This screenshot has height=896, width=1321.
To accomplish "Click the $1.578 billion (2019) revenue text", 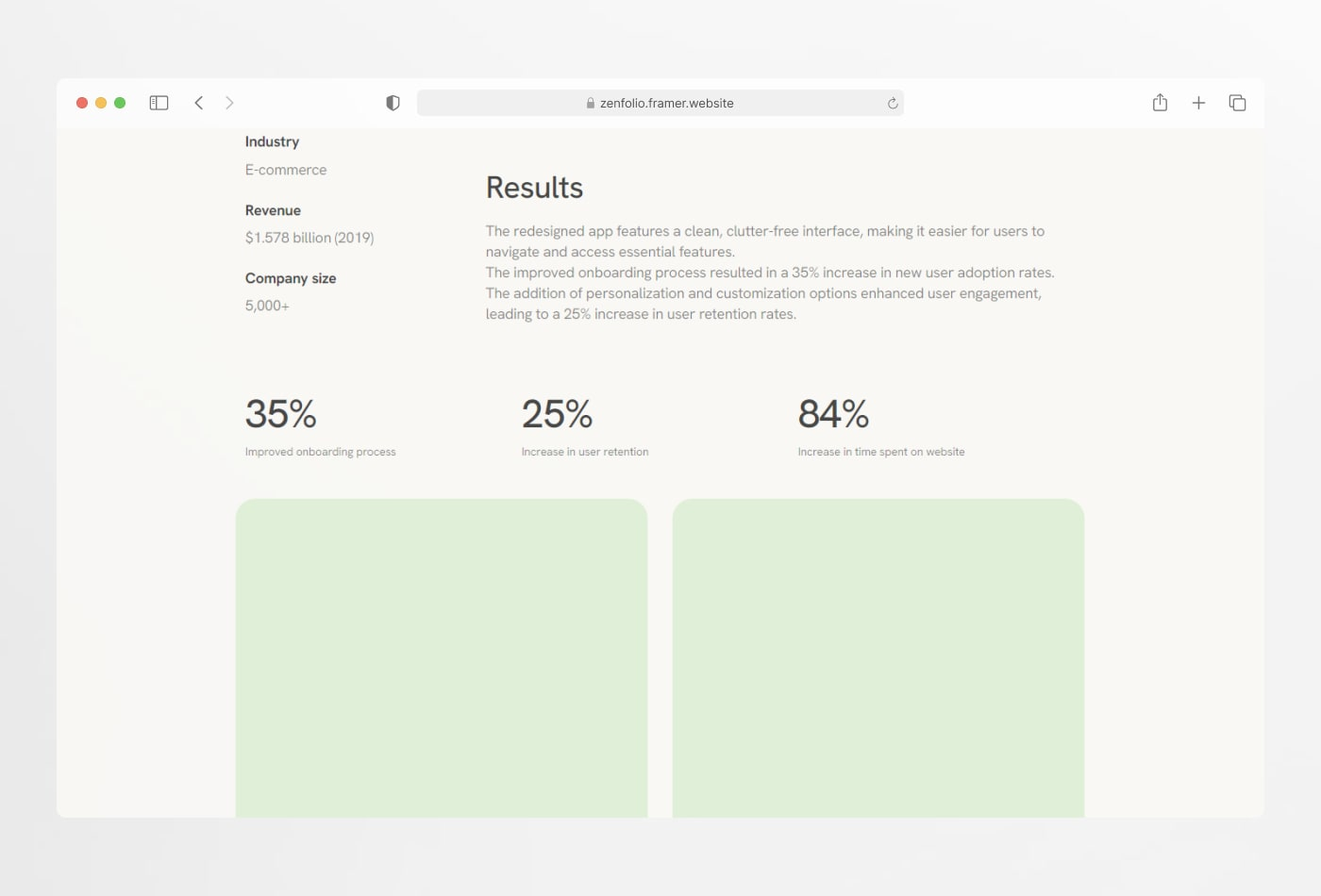I will click(309, 238).
